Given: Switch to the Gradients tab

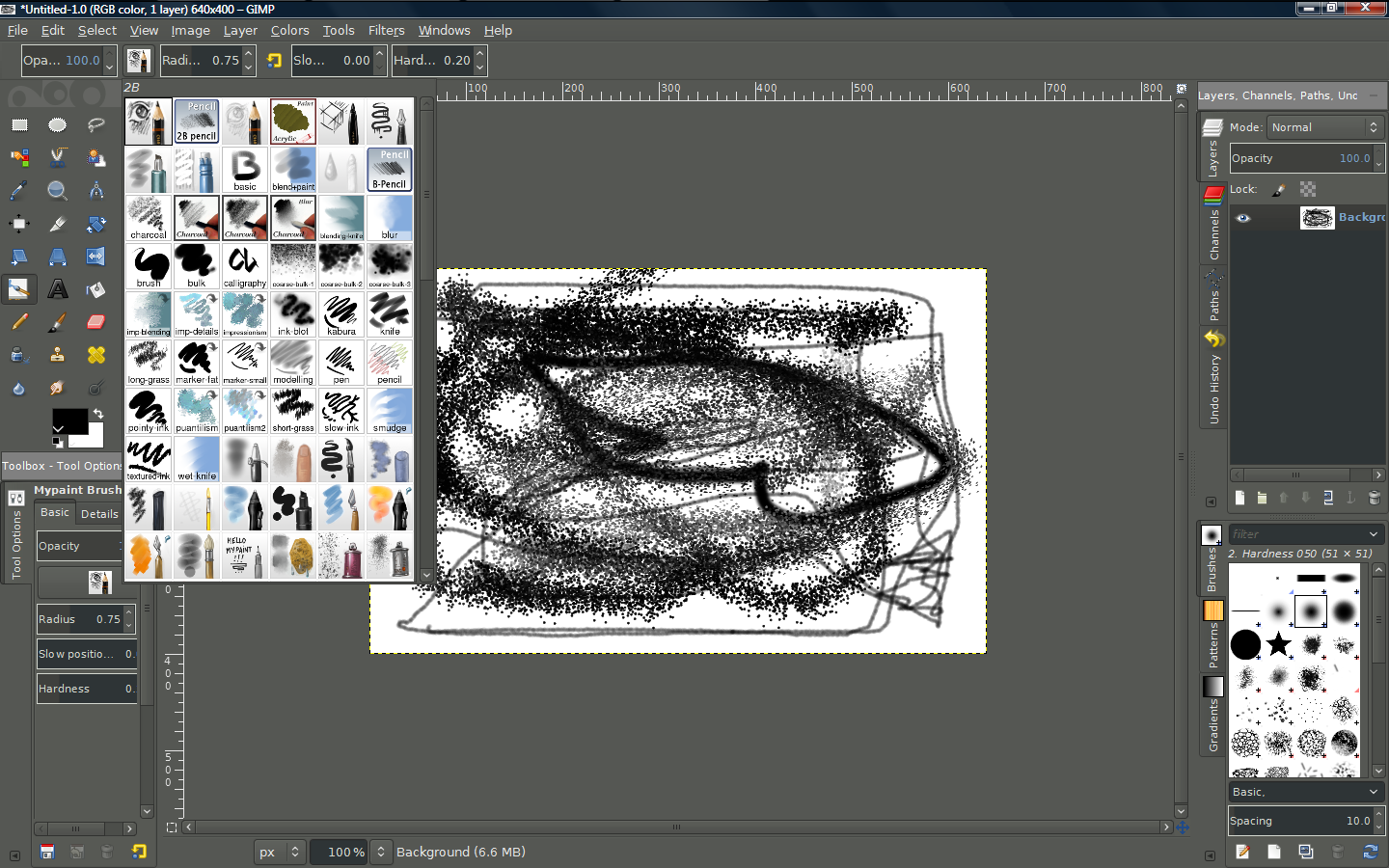Looking at the screenshot, I should [x=1212, y=715].
